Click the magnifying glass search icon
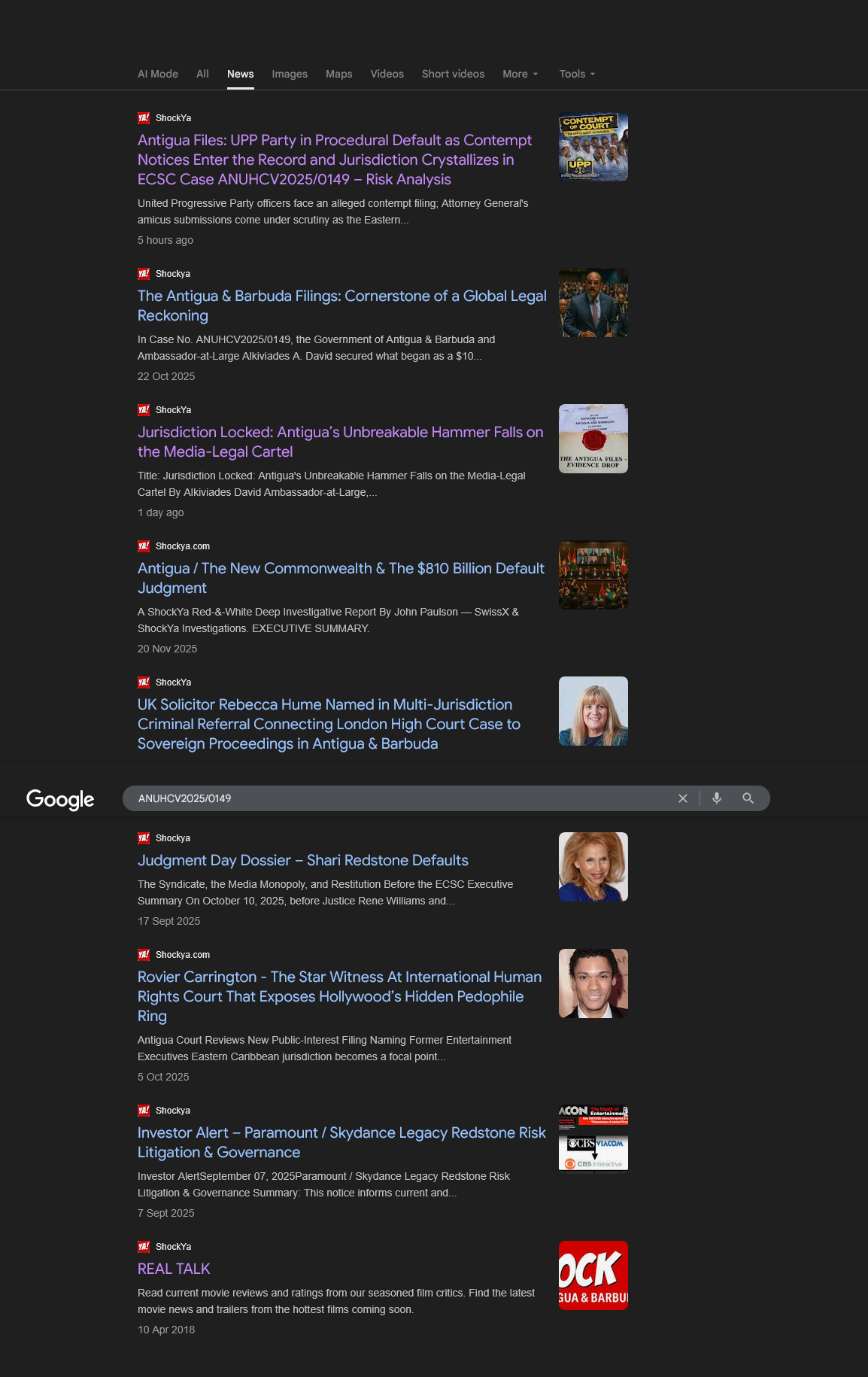The height and width of the screenshot is (1377, 868). pyautogui.click(x=748, y=798)
